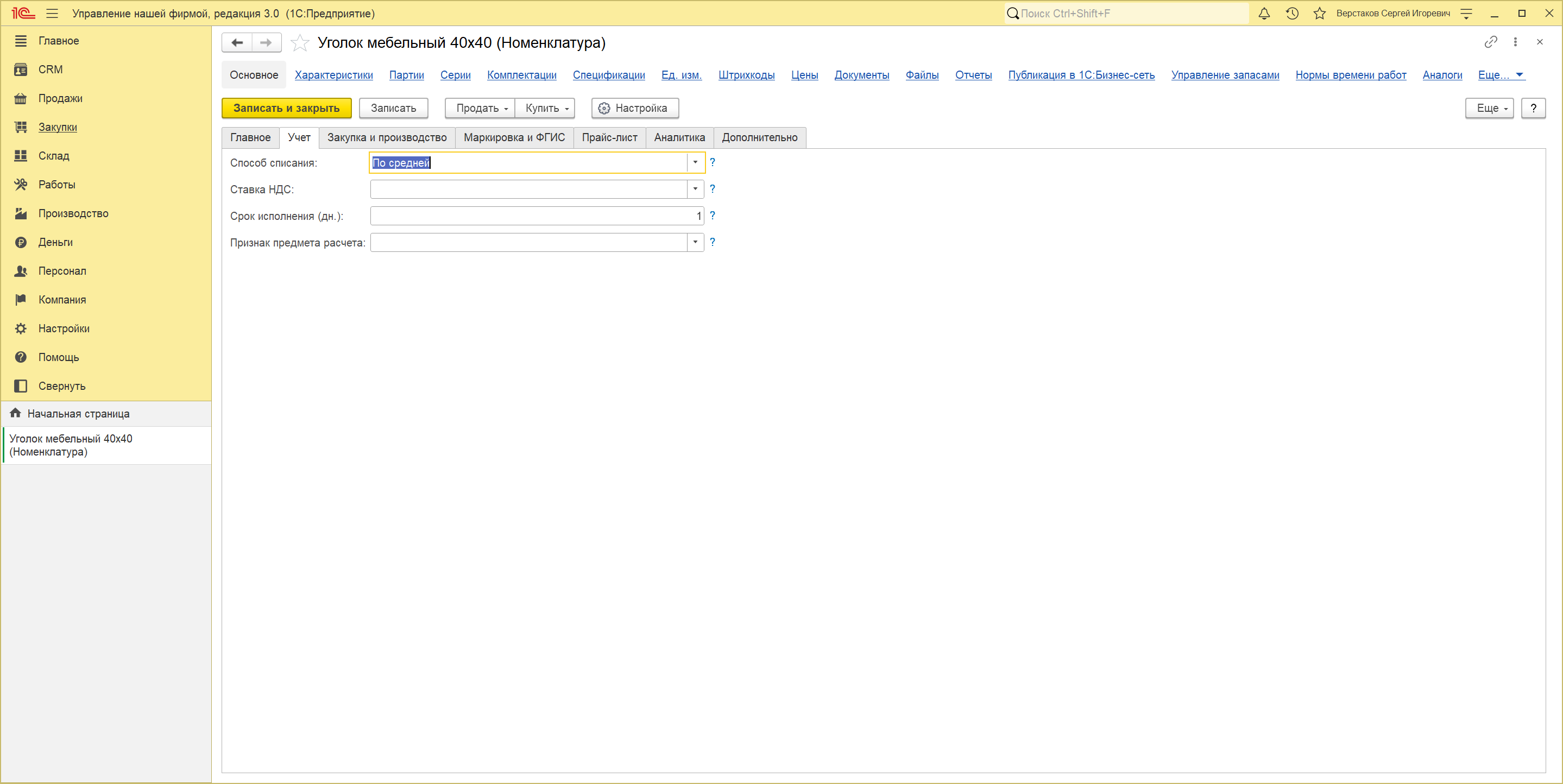Screen dimensions: 1563x784
Task: Click the Срок исполнения (дн.) field
Action: pyautogui.click(x=537, y=216)
